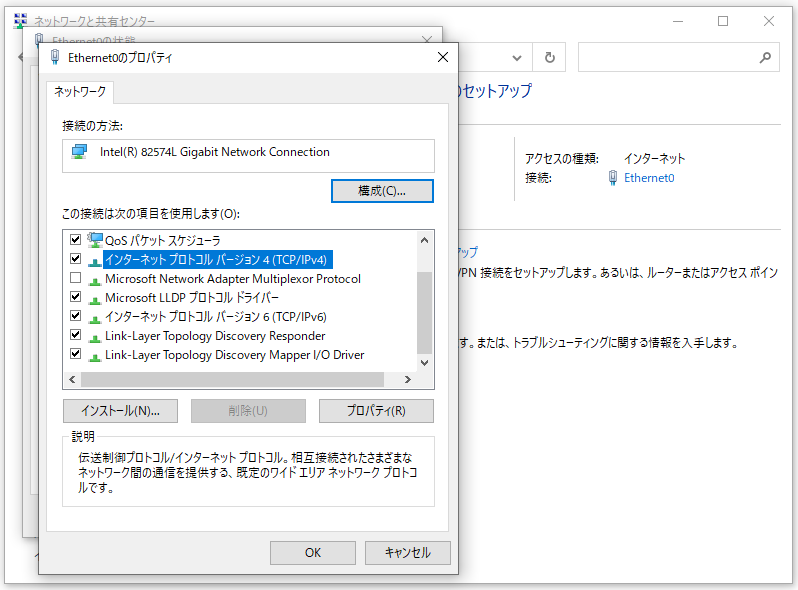Click the TCP/IPv4 protocol icon
The width and height of the screenshot is (798, 590).
(95, 261)
